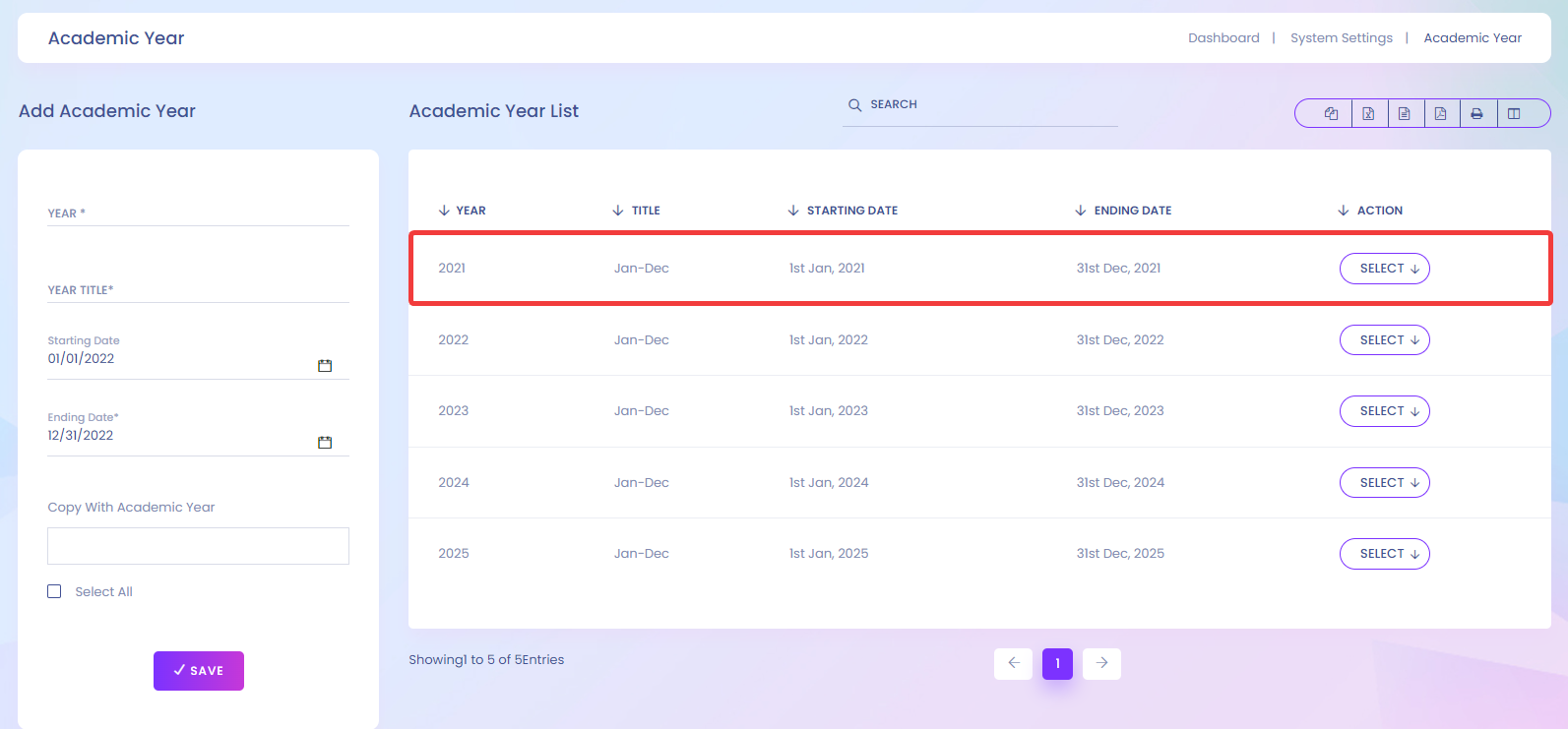Click Jan-Dec title in 2024 row

pos(642,482)
